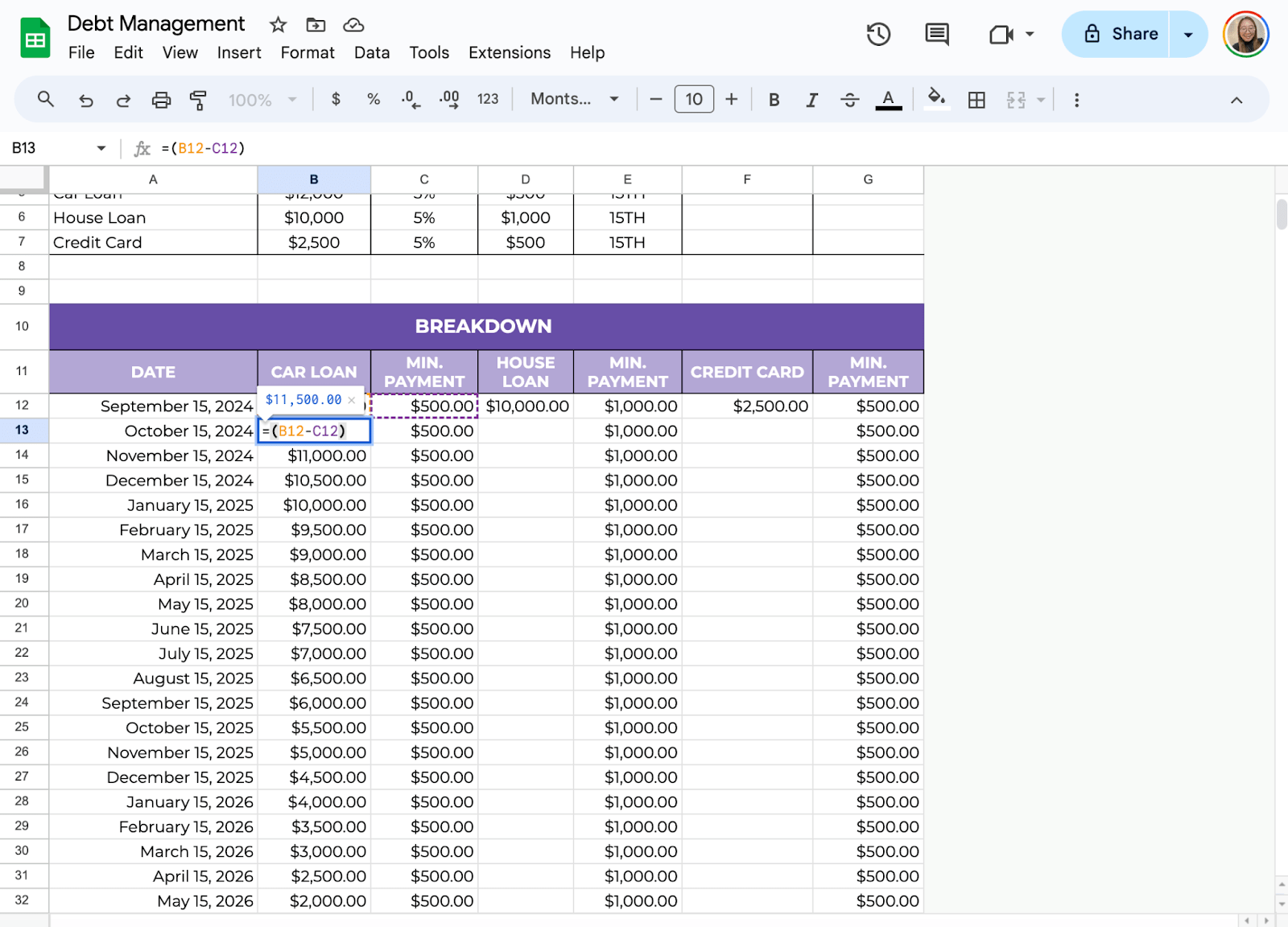Click the font size input field
The image size is (1288, 927).
[693, 99]
